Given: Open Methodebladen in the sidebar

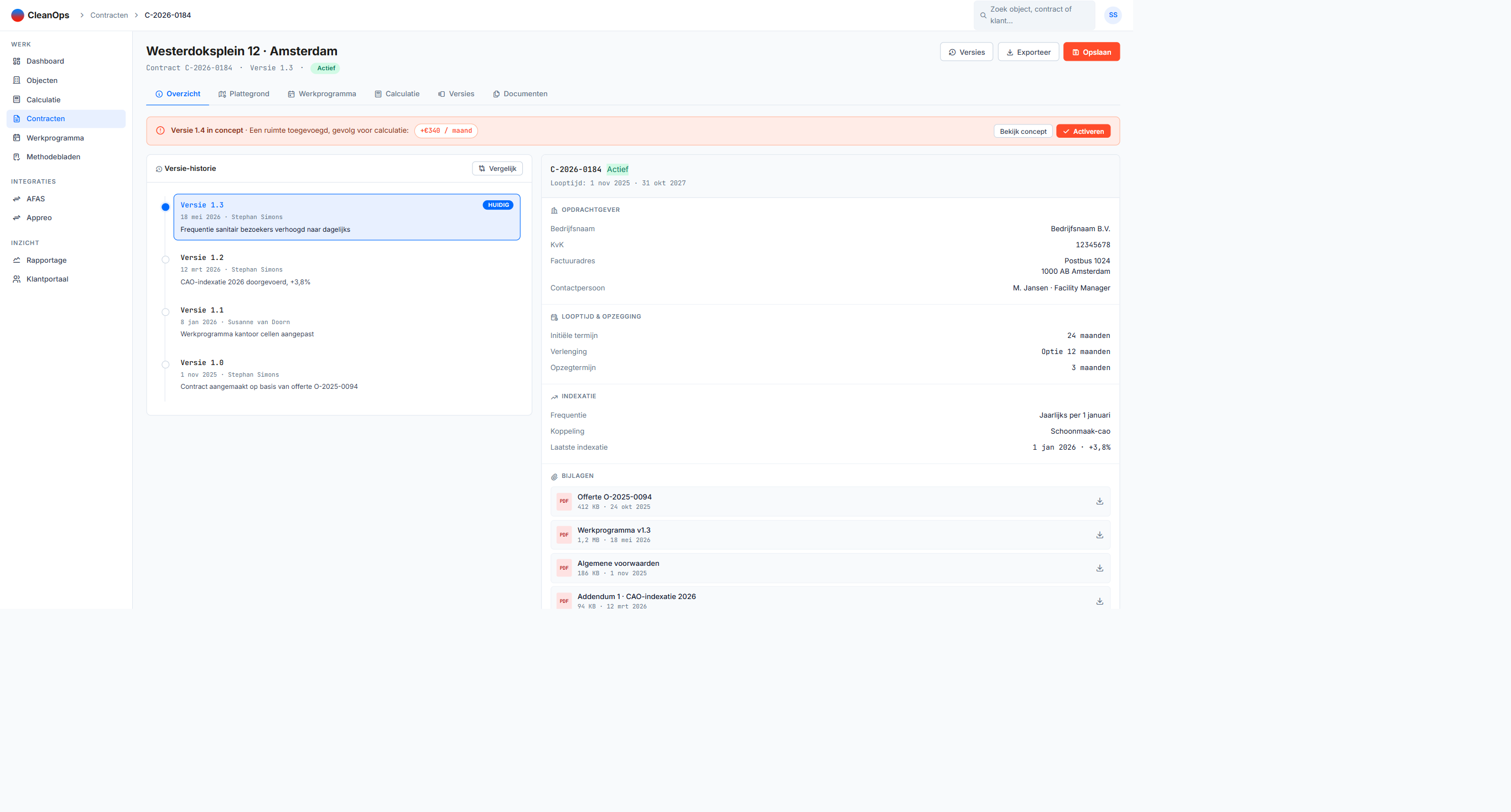Looking at the screenshot, I should point(66,157).
